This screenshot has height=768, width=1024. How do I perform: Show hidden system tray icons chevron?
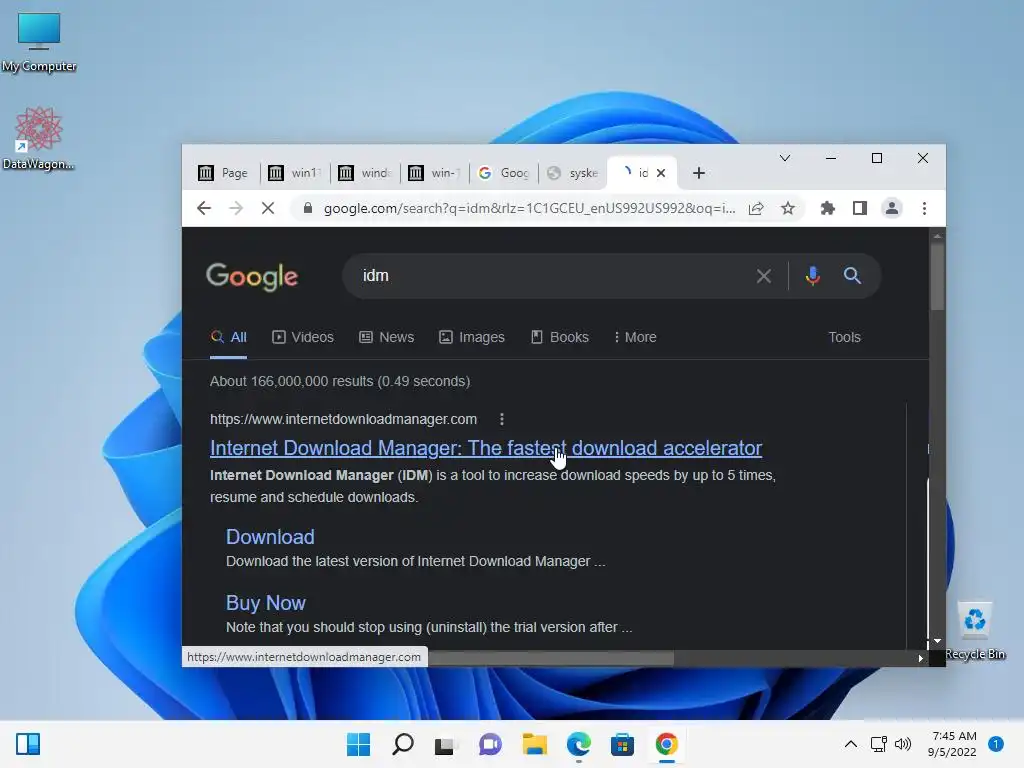coord(851,744)
